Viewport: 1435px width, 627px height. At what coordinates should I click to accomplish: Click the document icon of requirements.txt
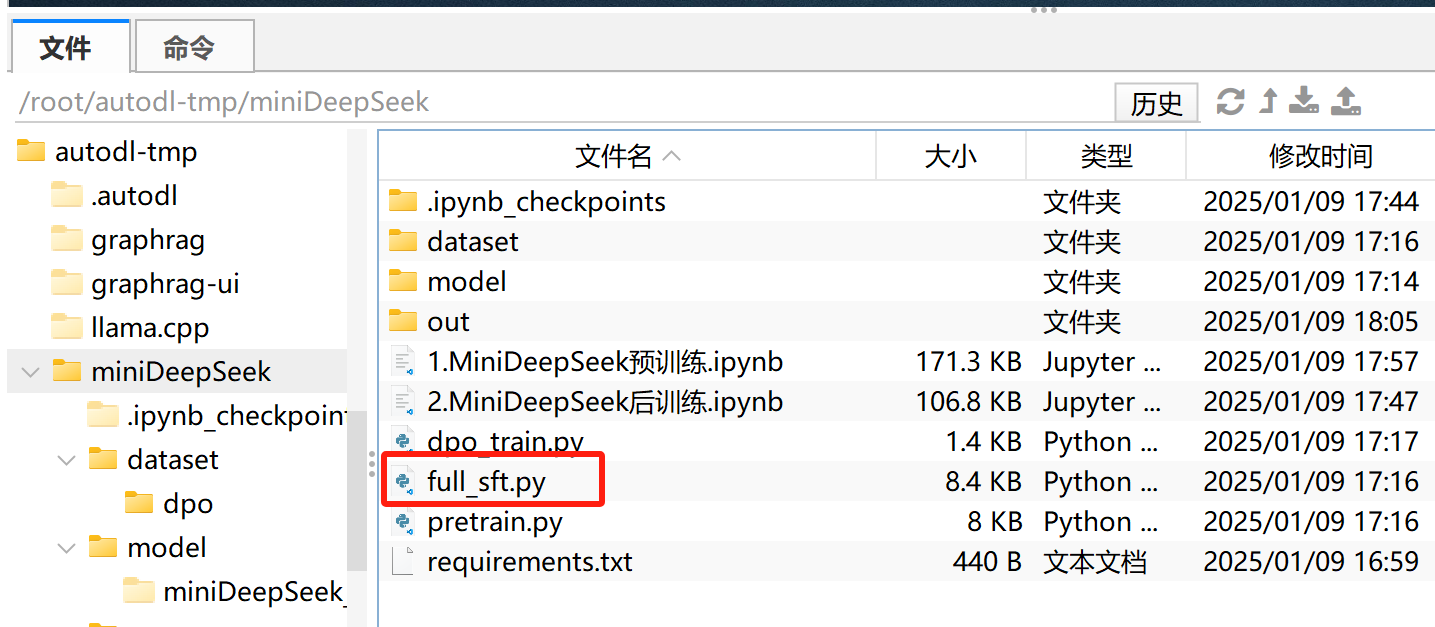[403, 562]
